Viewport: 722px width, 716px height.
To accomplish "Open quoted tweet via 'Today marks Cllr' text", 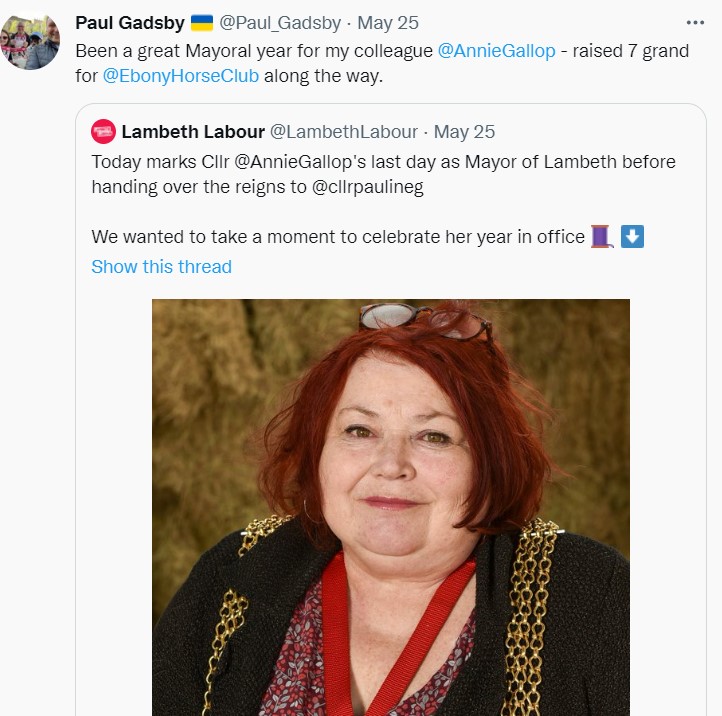I will 160,161.
